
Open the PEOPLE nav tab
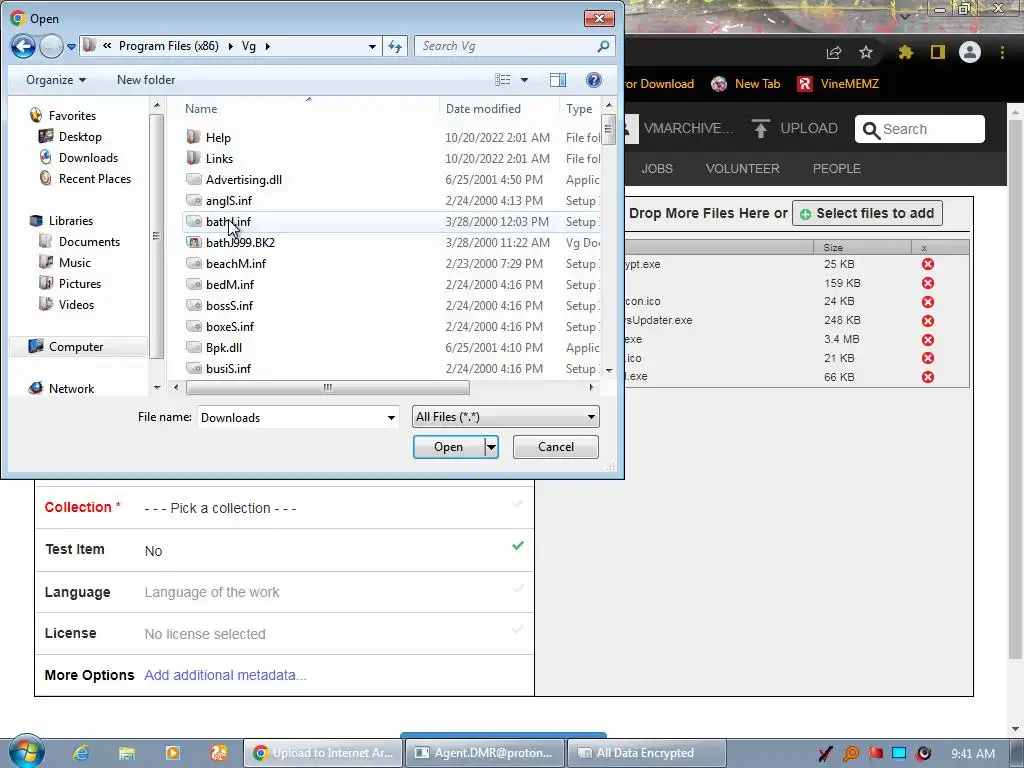[x=837, y=168]
